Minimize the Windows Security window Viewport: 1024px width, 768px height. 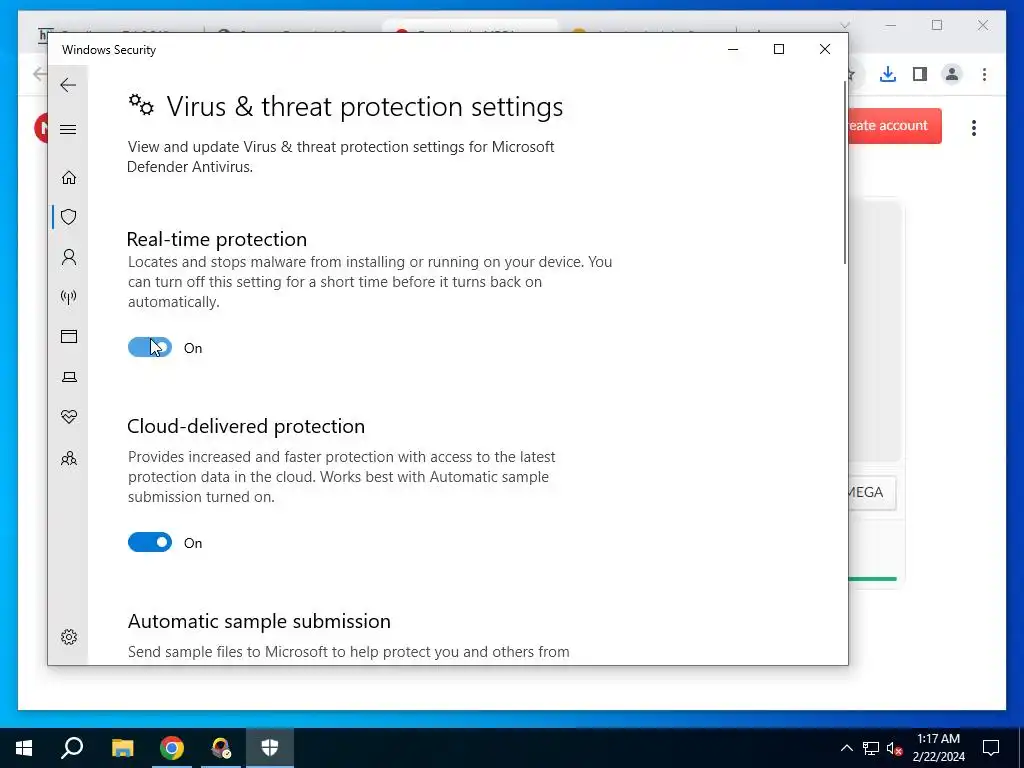click(x=733, y=49)
